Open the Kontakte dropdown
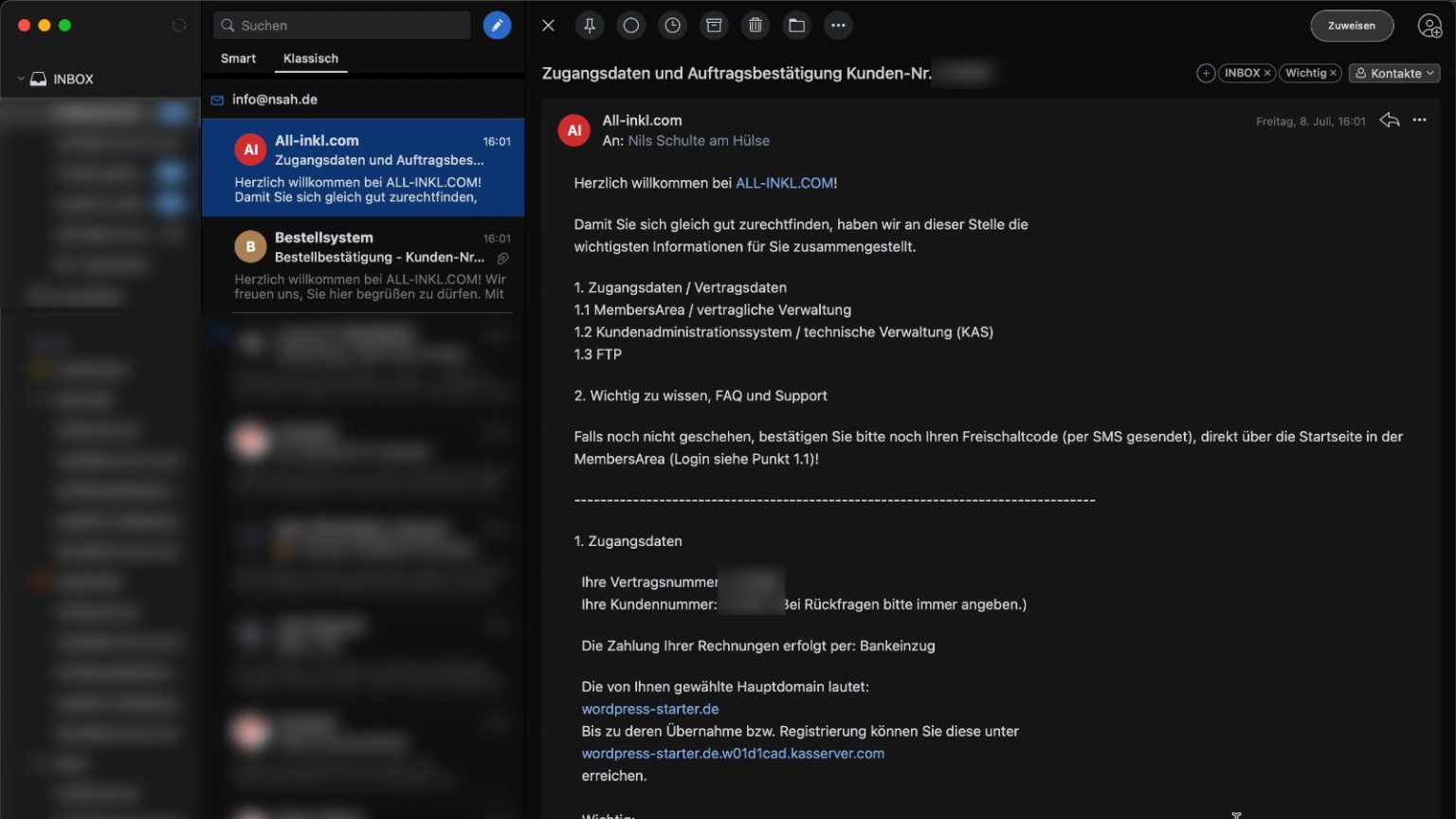This screenshot has height=819, width=1456. 1394,73
